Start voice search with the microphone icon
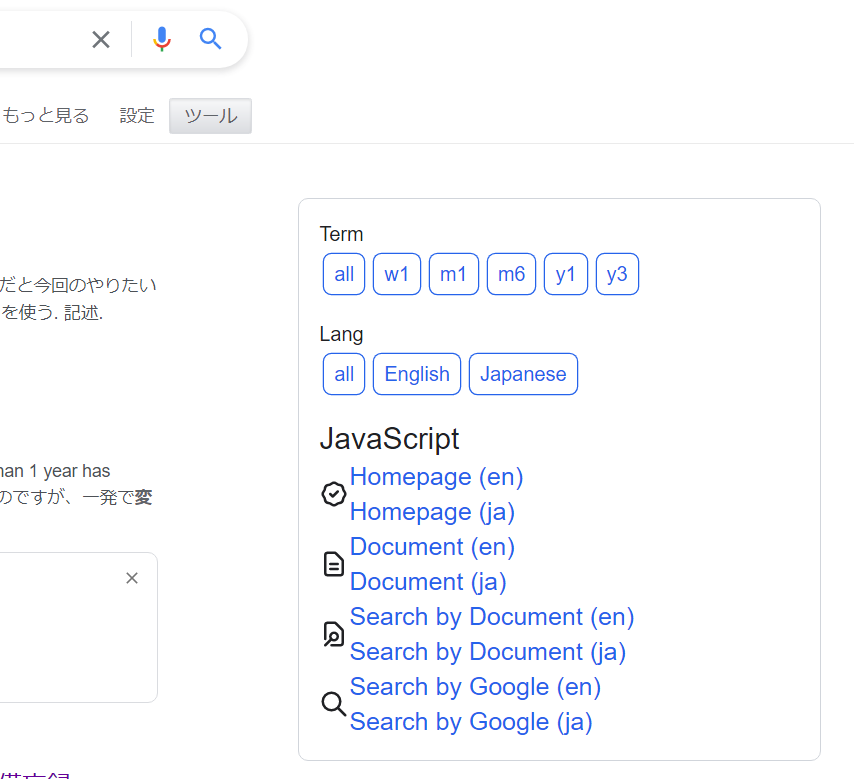Image resolution: width=854 pixels, height=779 pixels. tap(162, 39)
